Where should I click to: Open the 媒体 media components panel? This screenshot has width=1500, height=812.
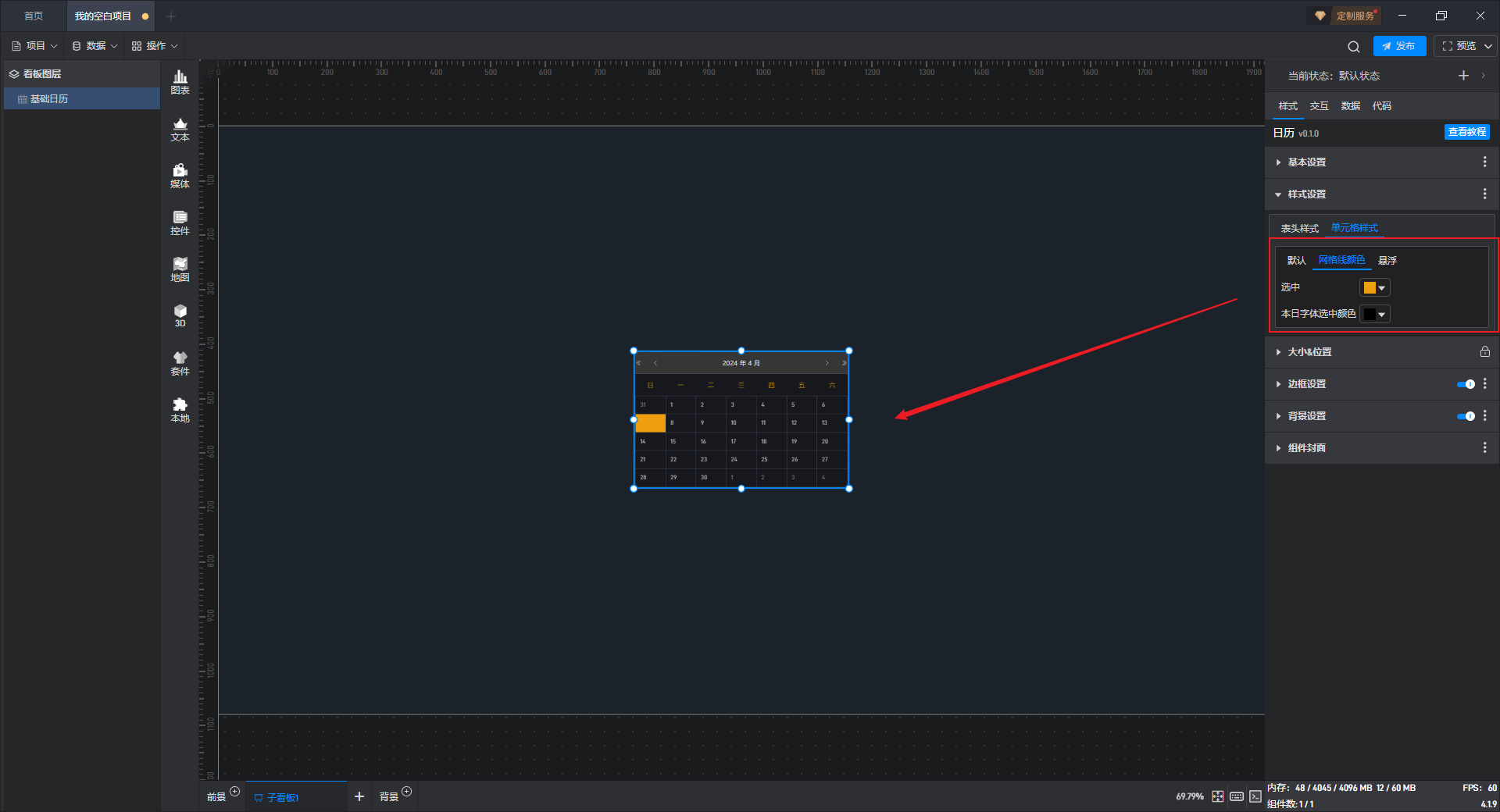[180, 176]
